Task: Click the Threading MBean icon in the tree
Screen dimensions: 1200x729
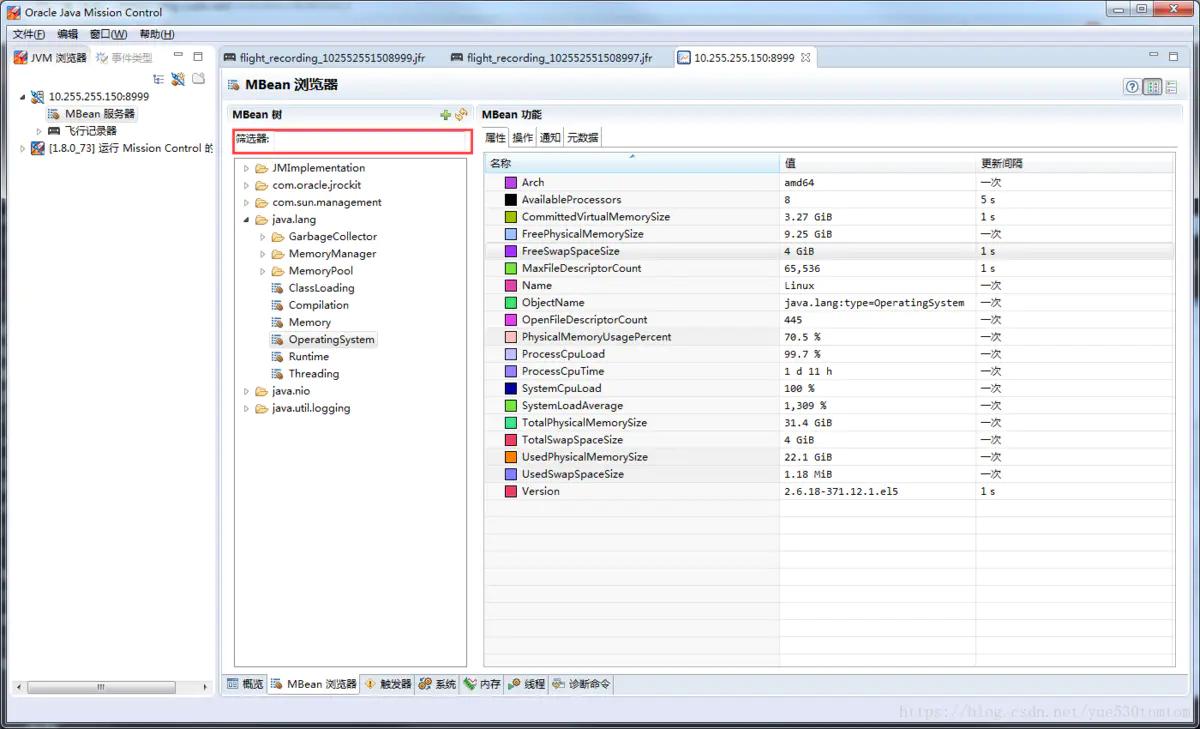Action: click(278, 374)
